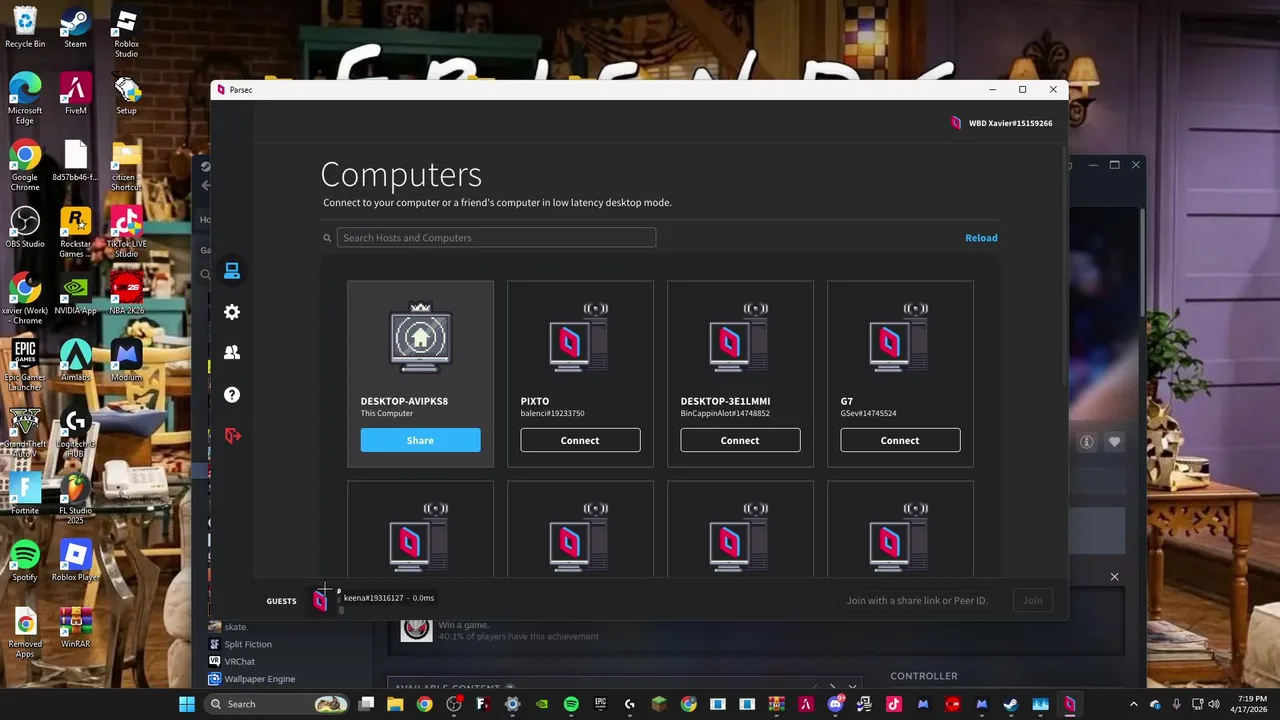
Task: Open NVIDIA App desktop shortcut
Action: point(75,294)
